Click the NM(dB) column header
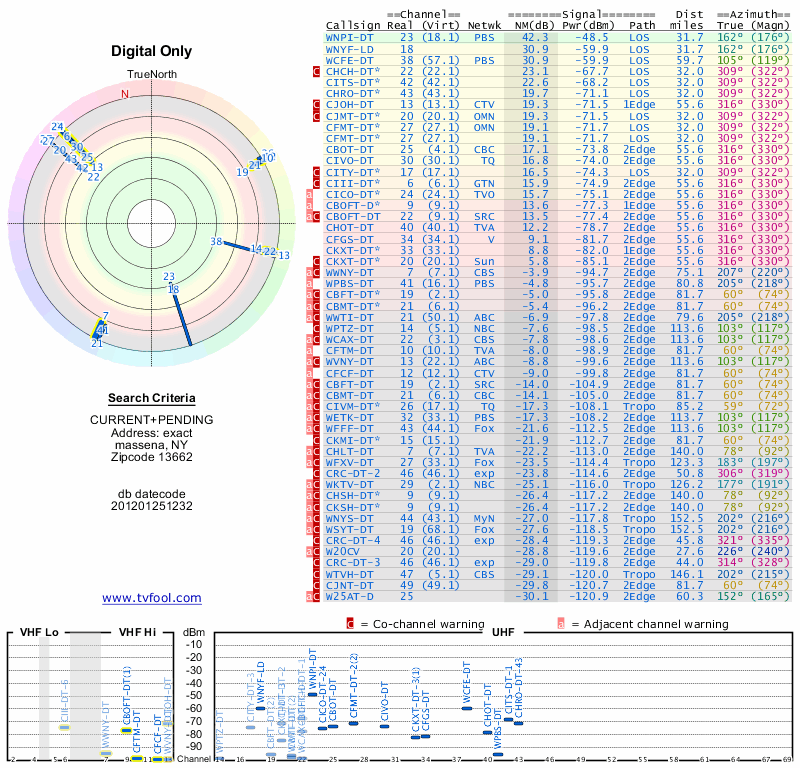The width and height of the screenshot is (800, 768). point(528,25)
